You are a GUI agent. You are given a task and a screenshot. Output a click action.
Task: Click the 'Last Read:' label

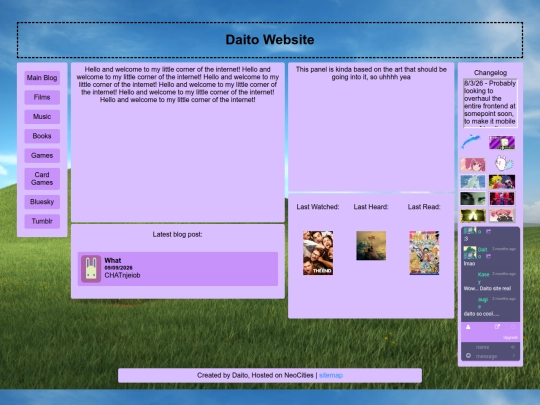[x=424, y=207]
